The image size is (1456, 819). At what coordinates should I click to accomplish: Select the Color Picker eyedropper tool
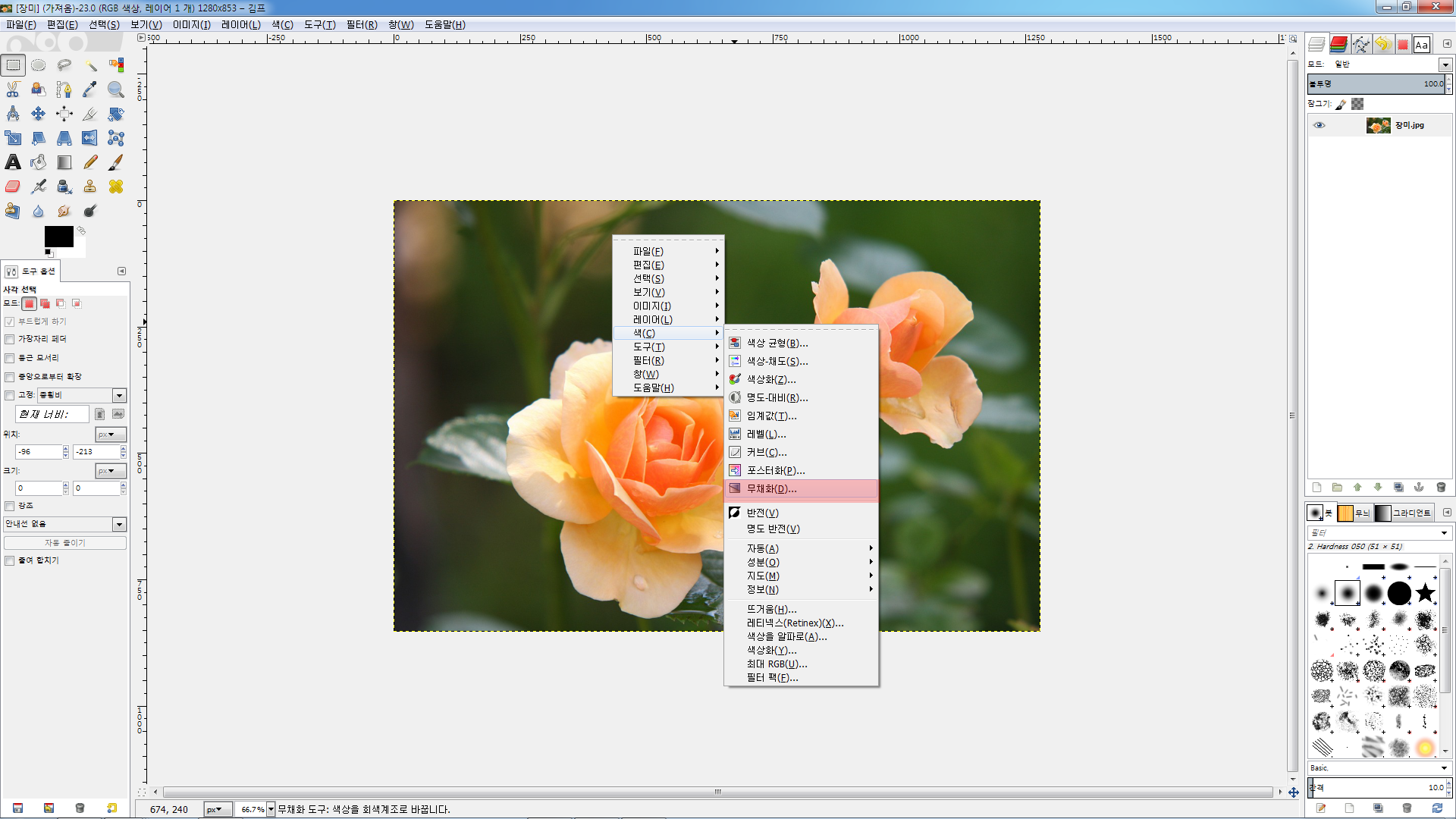click(x=90, y=89)
